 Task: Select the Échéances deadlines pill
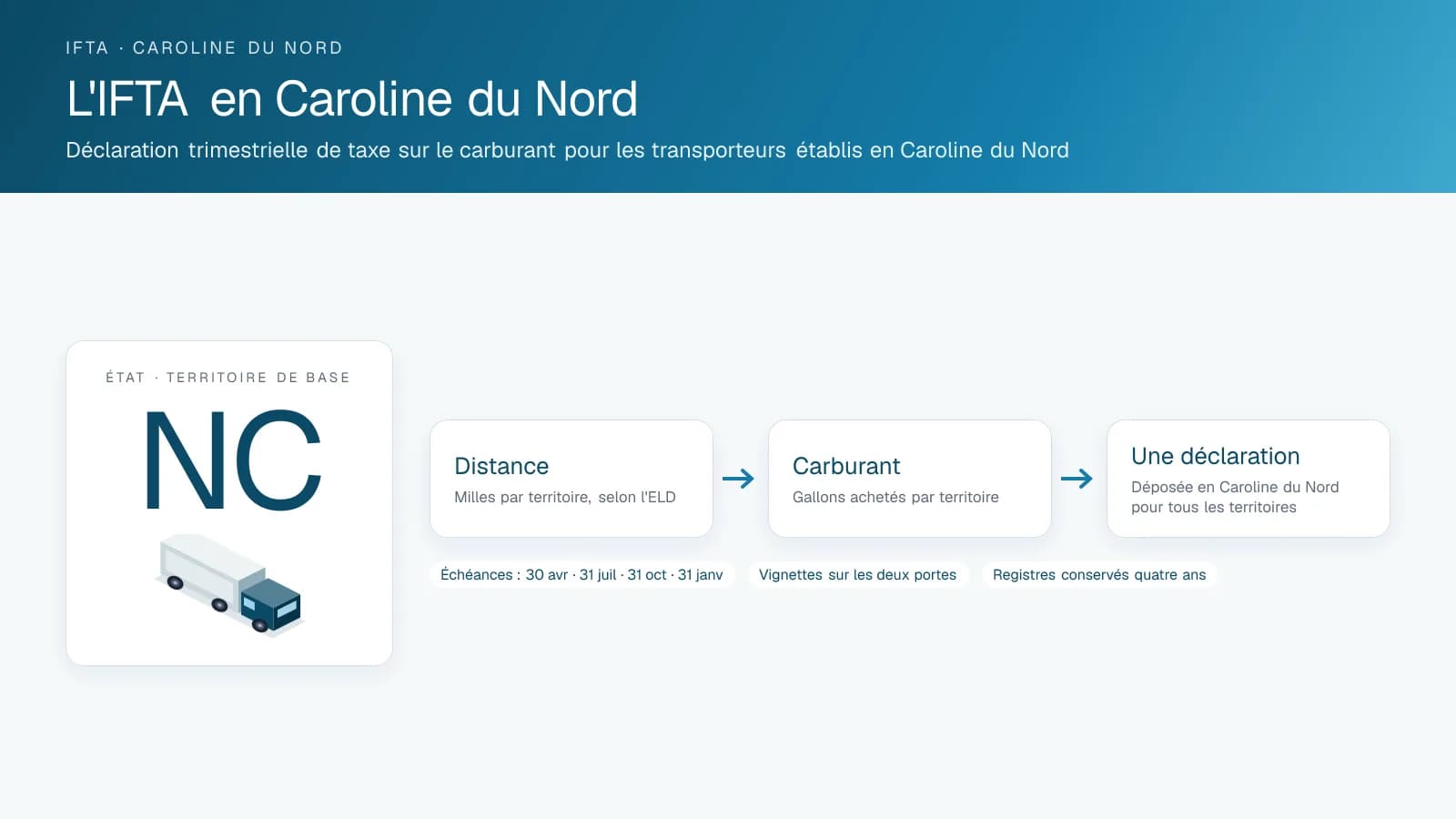(x=582, y=575)
